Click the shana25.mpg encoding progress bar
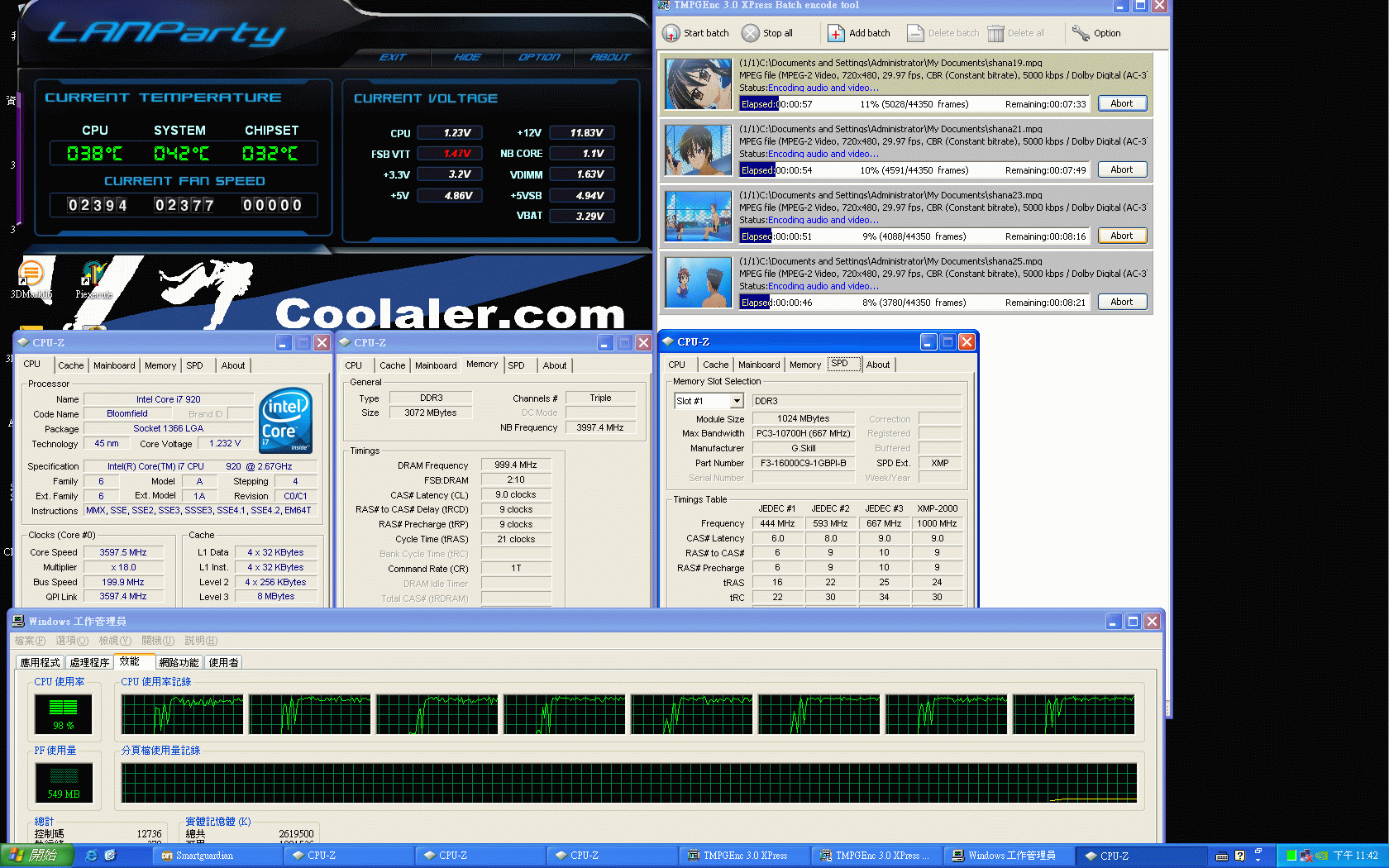 tap(914, 303)
